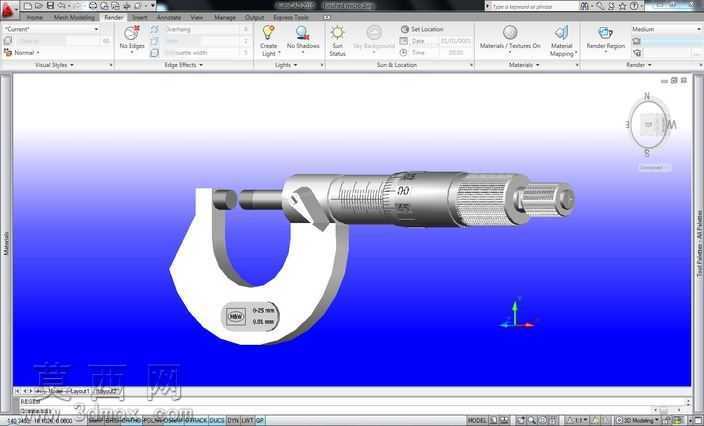The height and width of the screenshot is (426, 704).
Task: Click the Sky Background icon
Action: pos(374,33)
